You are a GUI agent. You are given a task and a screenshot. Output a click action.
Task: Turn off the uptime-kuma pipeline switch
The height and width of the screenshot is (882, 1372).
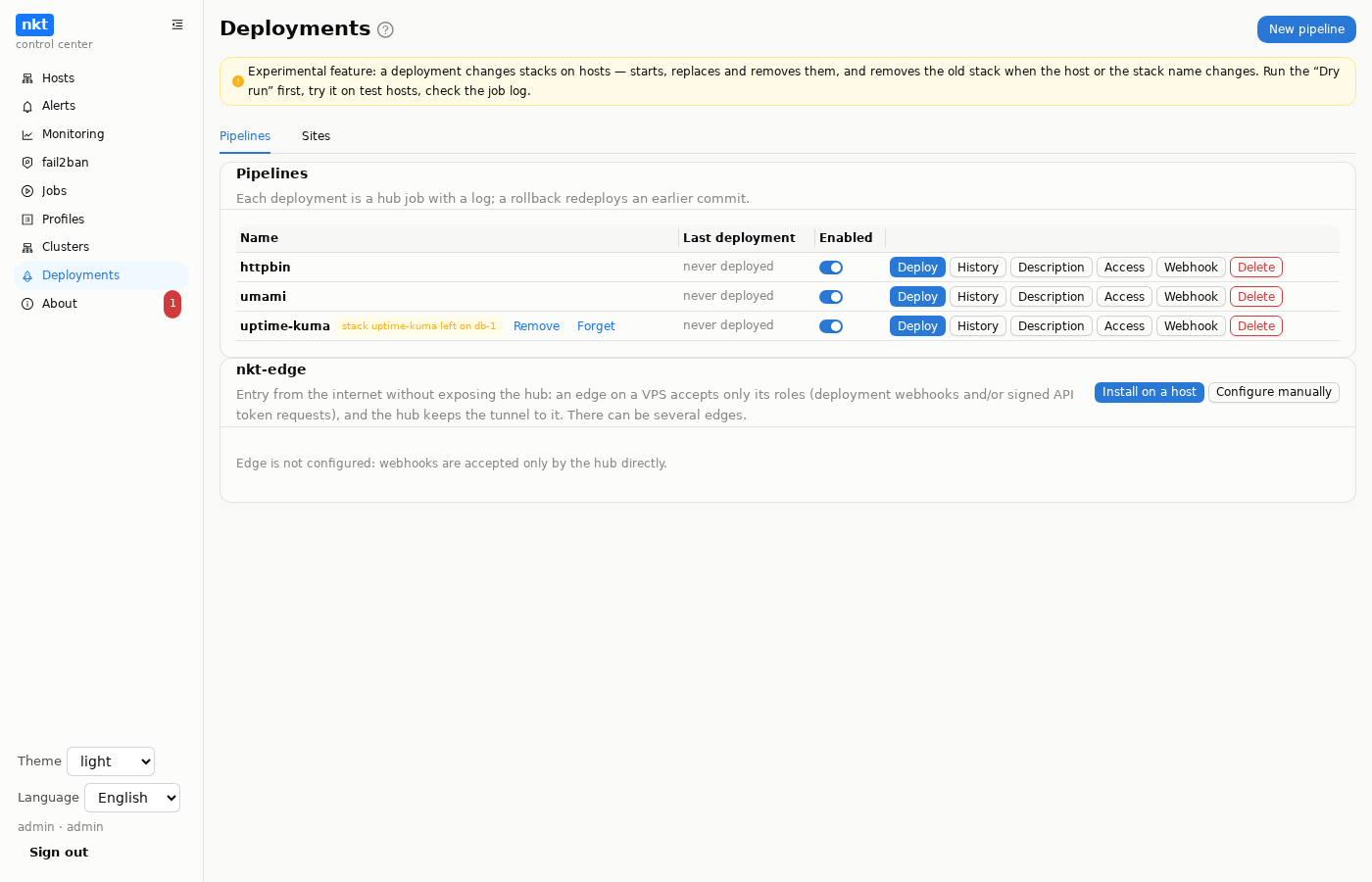[831, 326]
